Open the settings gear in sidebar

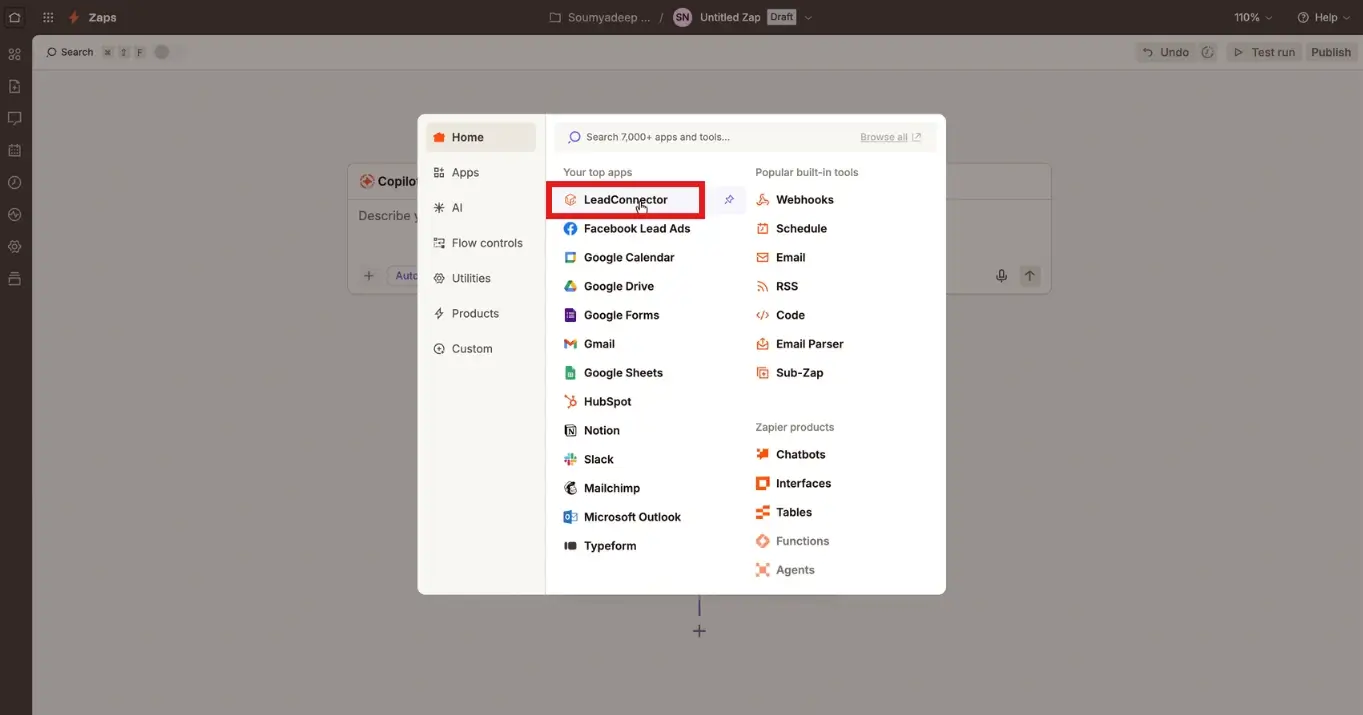pos(14,246)
